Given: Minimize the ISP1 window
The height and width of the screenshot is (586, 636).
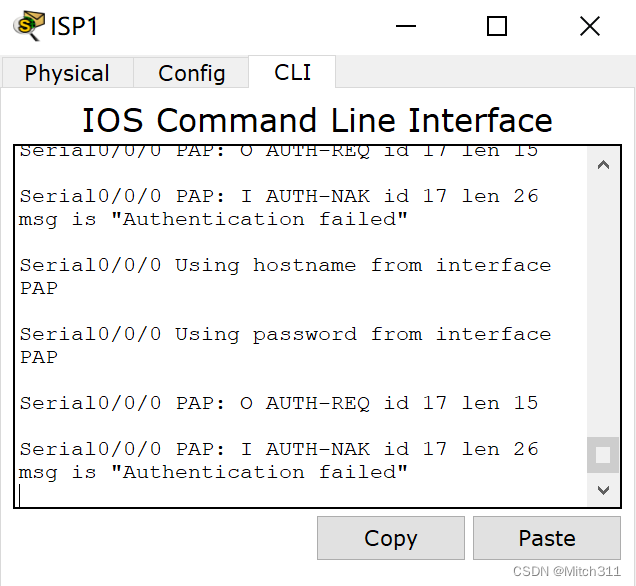Looking at the screenshot, I should tap(406, 26).
